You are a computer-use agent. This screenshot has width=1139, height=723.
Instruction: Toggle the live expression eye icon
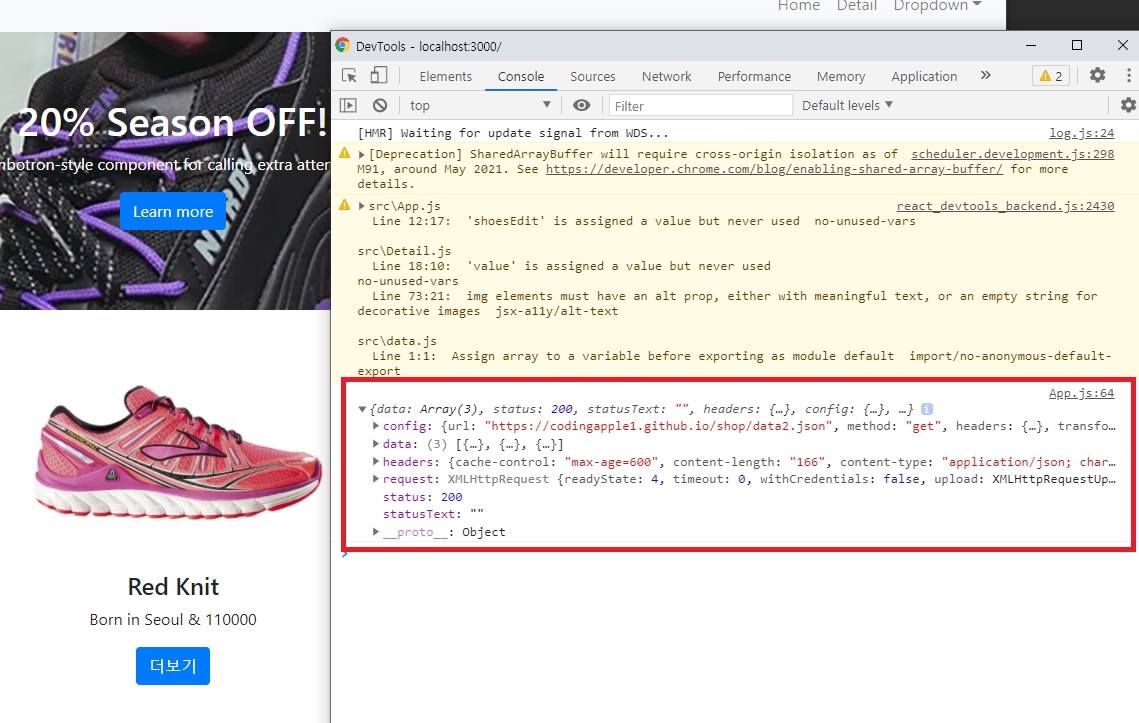pos(581,105)
